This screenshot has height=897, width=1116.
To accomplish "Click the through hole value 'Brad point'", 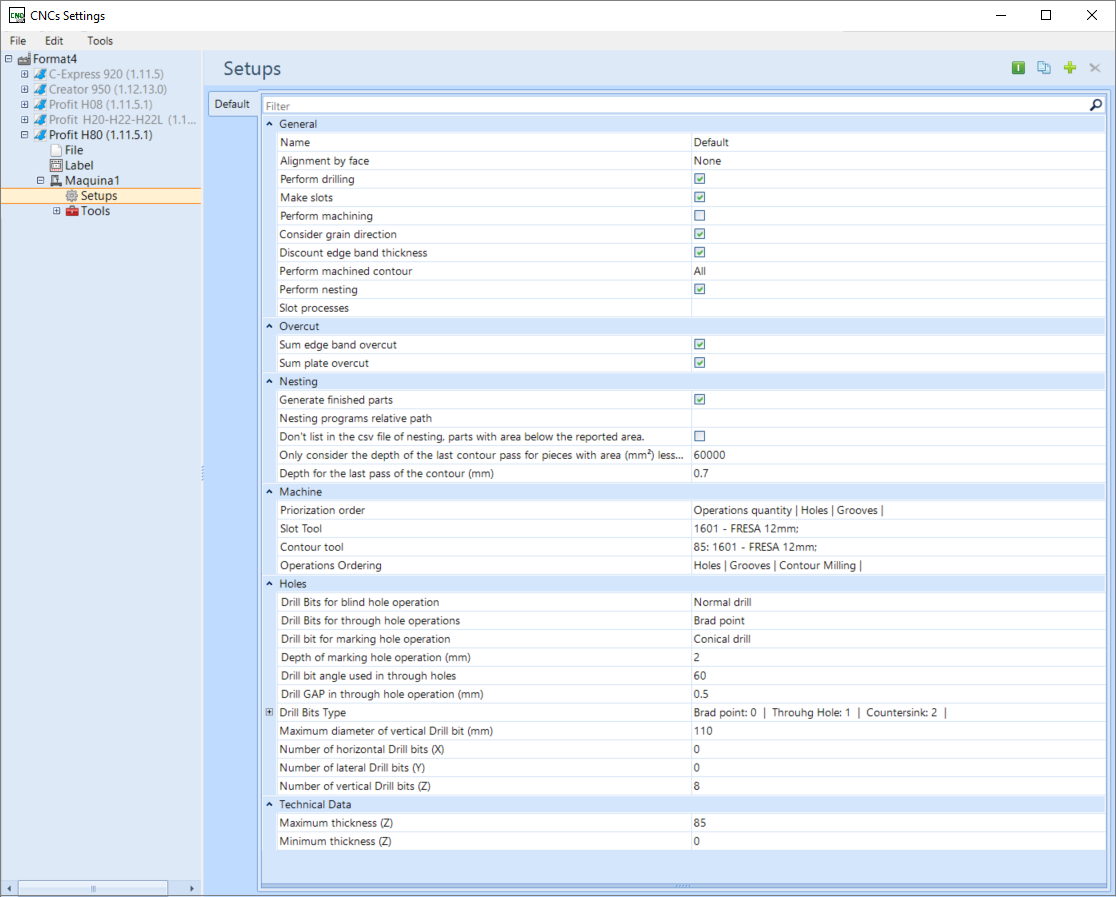I will 720,621.
